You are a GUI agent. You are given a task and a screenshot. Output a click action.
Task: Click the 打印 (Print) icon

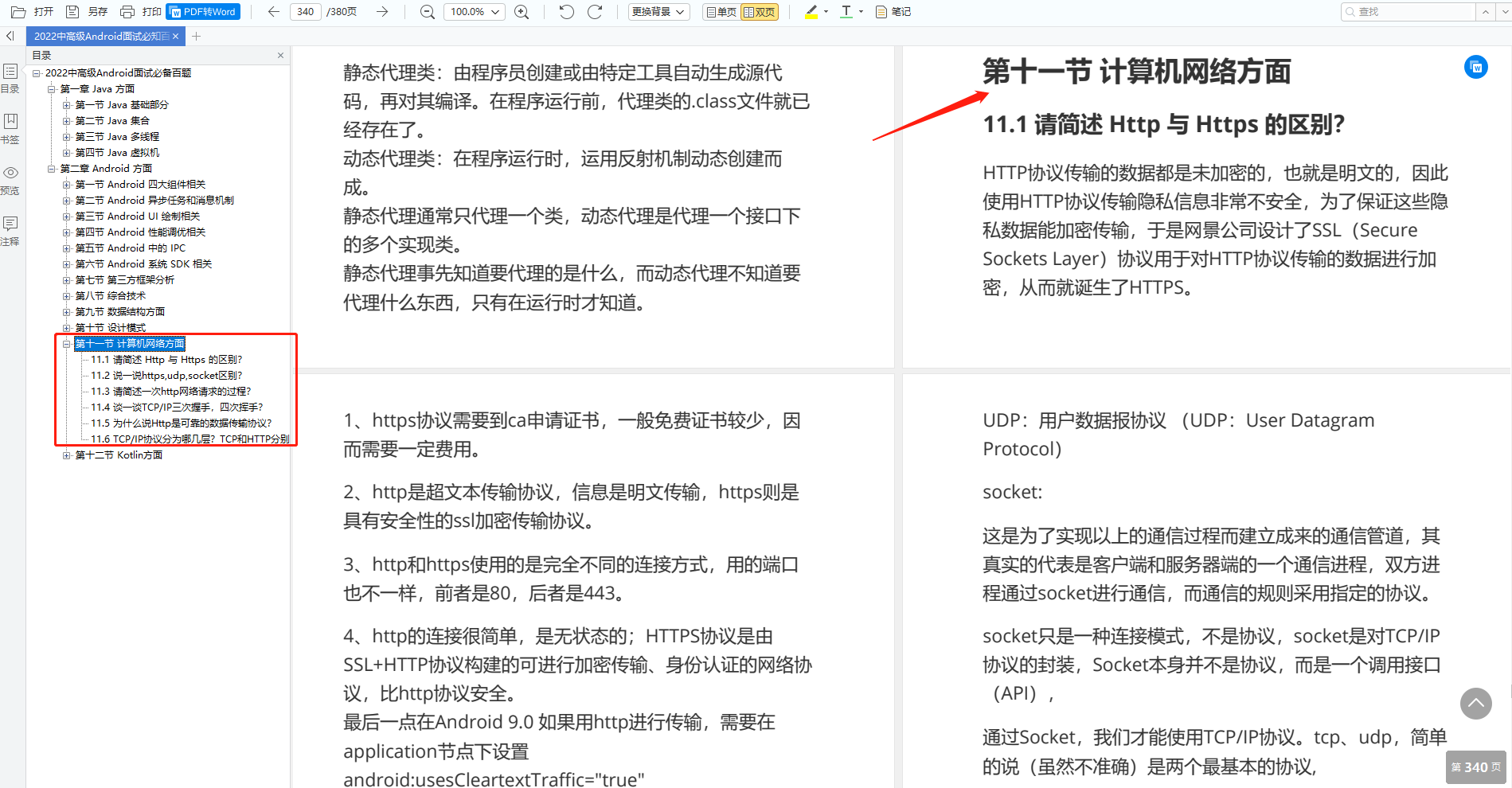point(127,12)
